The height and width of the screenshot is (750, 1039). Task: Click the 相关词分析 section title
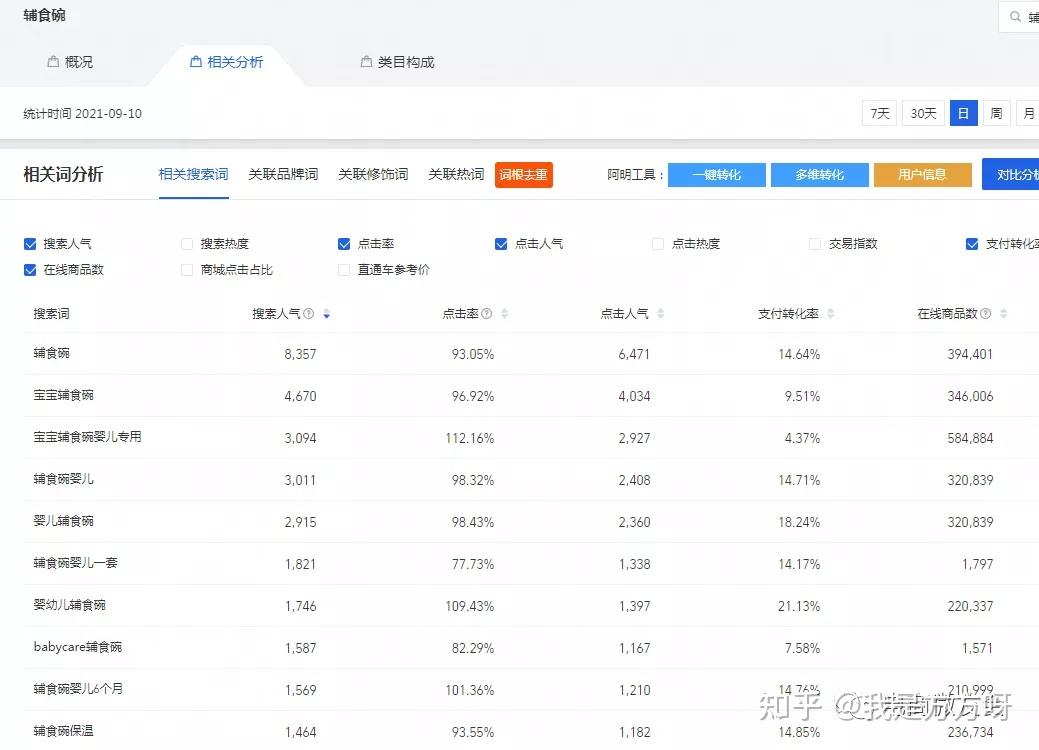(63, 174)
